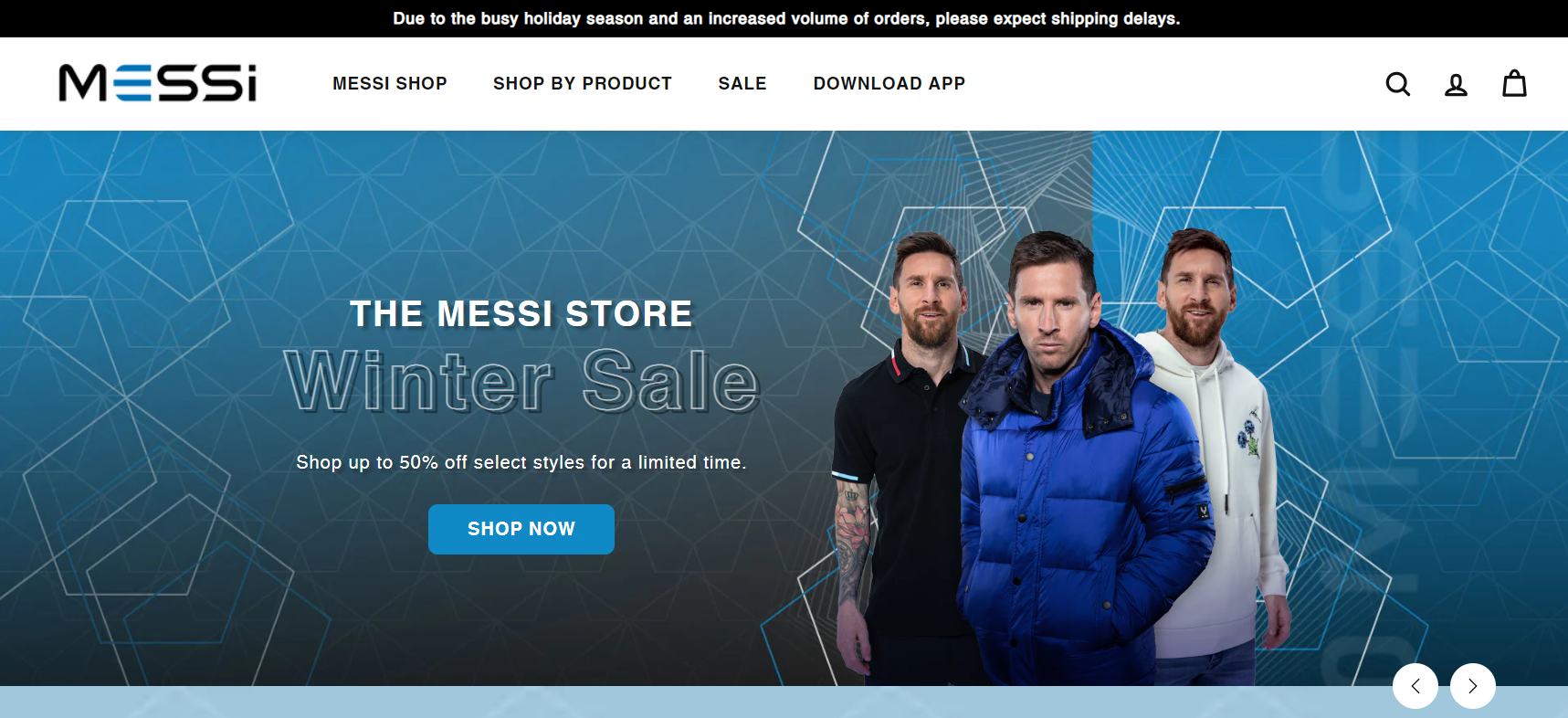Go to the SALE section
1568x718 pixels.
click(742, 83)
